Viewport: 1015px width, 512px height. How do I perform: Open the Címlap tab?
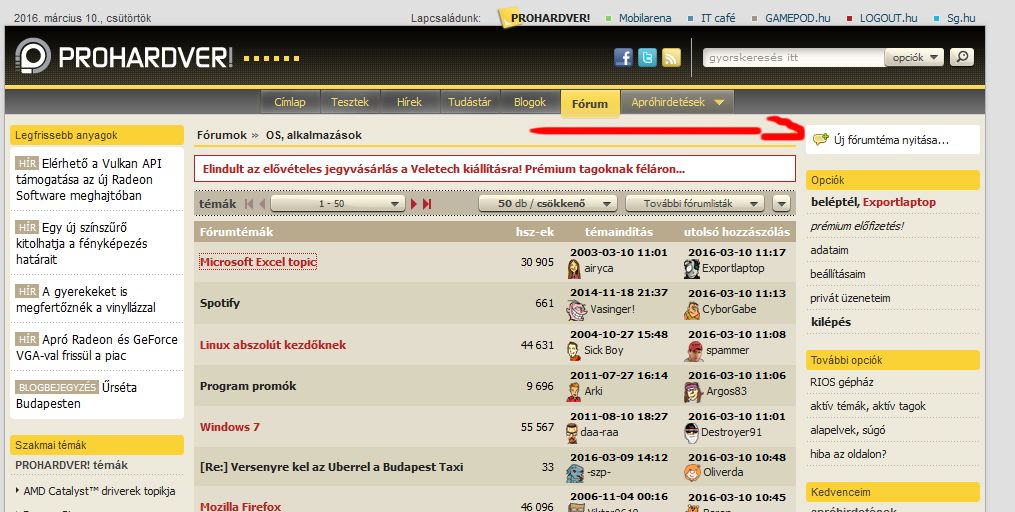289,102
